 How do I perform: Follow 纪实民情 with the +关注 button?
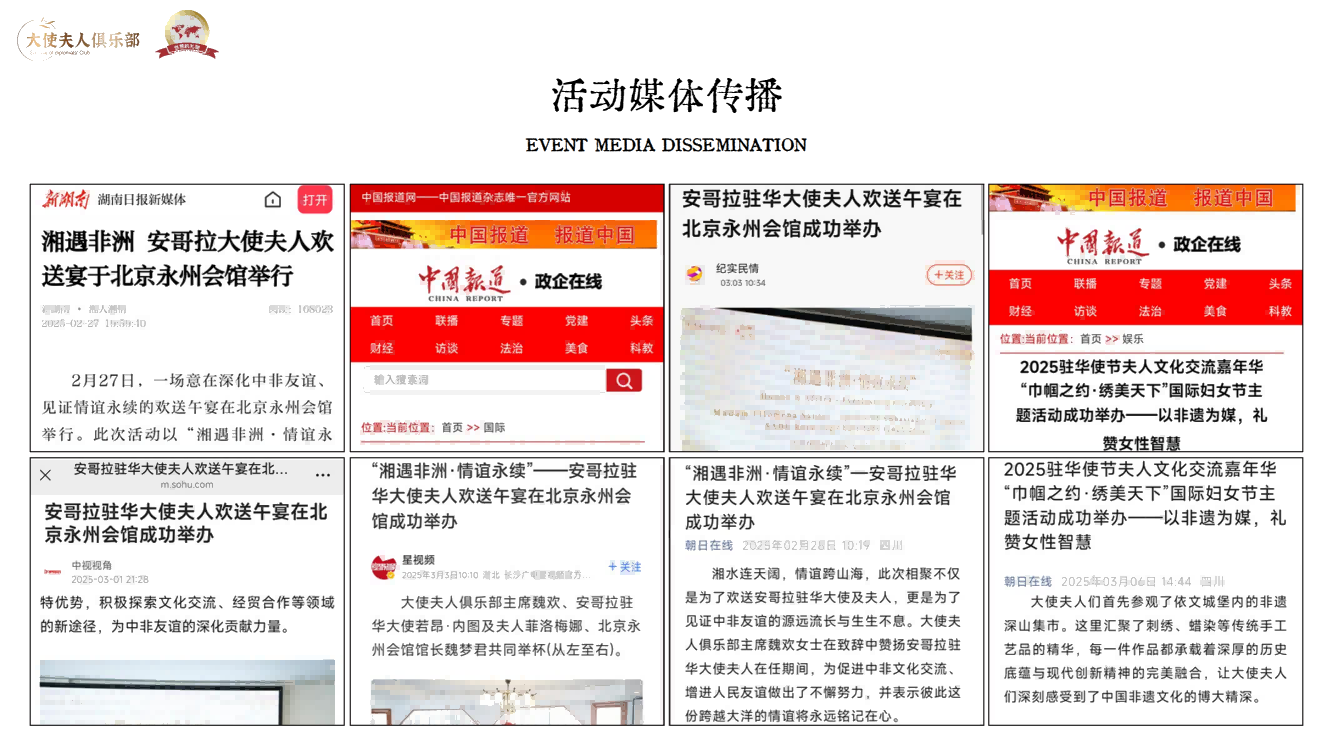pyautogui.click(x=948, y=275)
